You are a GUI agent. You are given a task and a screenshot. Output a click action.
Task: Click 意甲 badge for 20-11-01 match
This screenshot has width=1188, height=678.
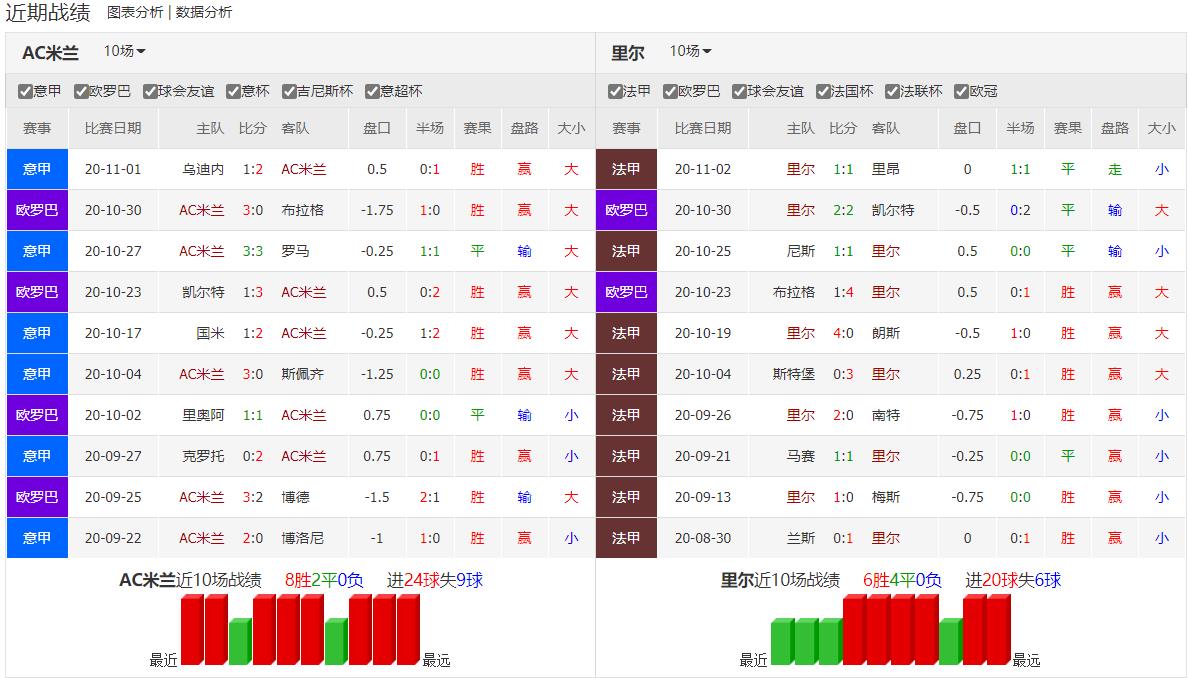point(37,169)
